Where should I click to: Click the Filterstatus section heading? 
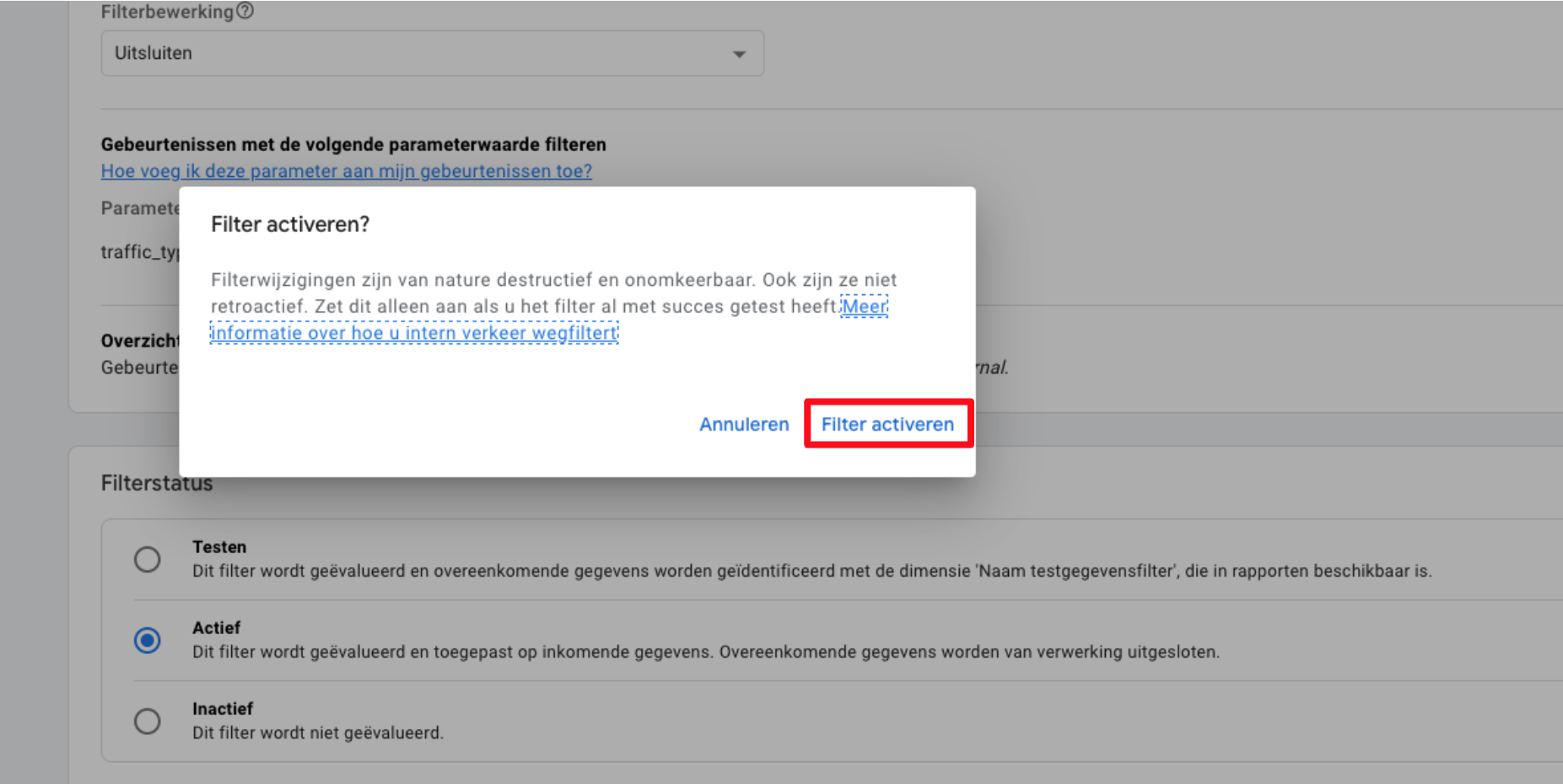(157, 484)
